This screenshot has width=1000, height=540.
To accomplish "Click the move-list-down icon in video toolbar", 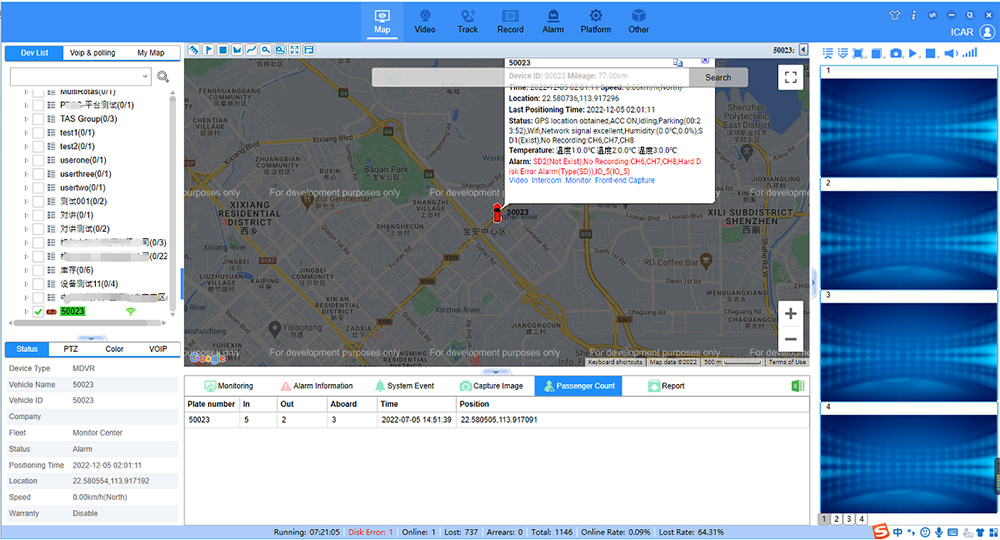I will point(842,53).
